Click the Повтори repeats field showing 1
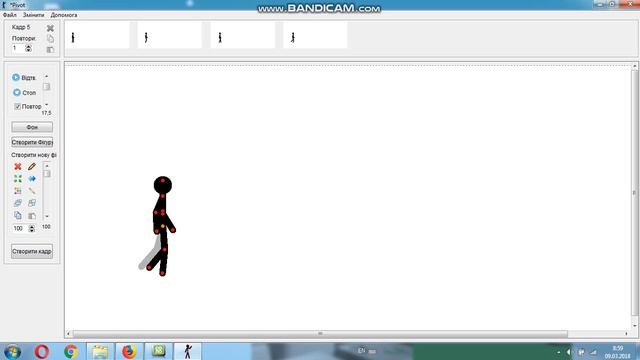Viewport: 640px width, 360px height. (x=18, y=48)
